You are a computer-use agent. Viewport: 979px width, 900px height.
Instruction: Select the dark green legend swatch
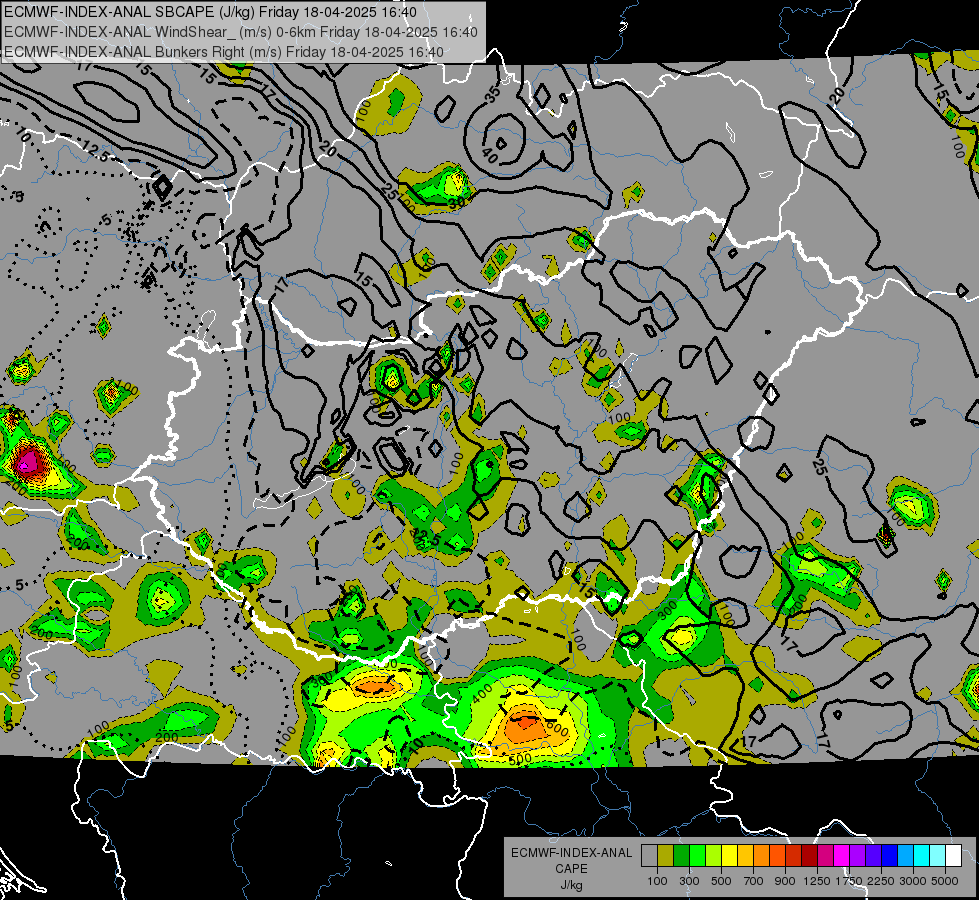[x=681, y=856]
